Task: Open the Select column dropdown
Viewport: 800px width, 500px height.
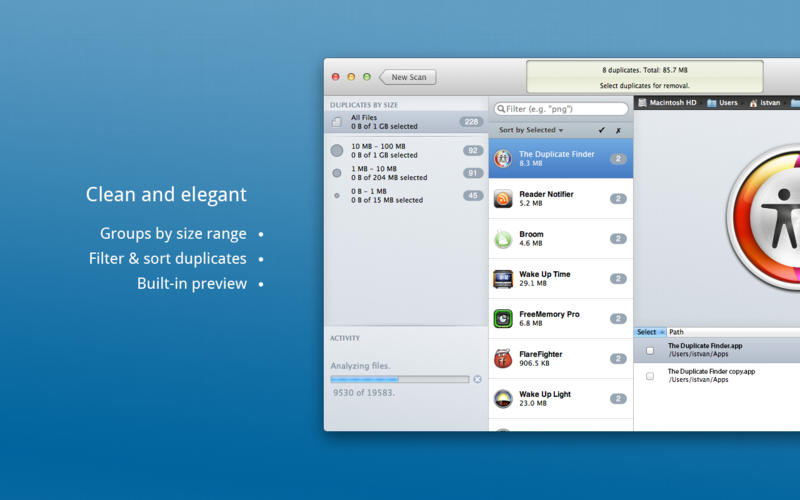Action: pyautogui.click(x=650, y=332)
